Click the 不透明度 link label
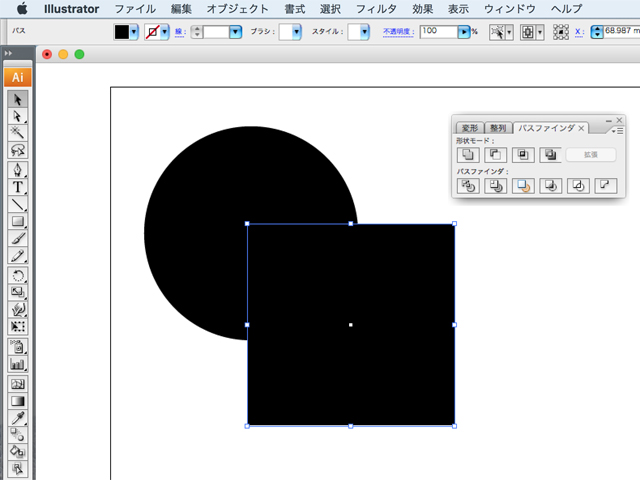This screenshot has width=640, height=480. point(397,32)
